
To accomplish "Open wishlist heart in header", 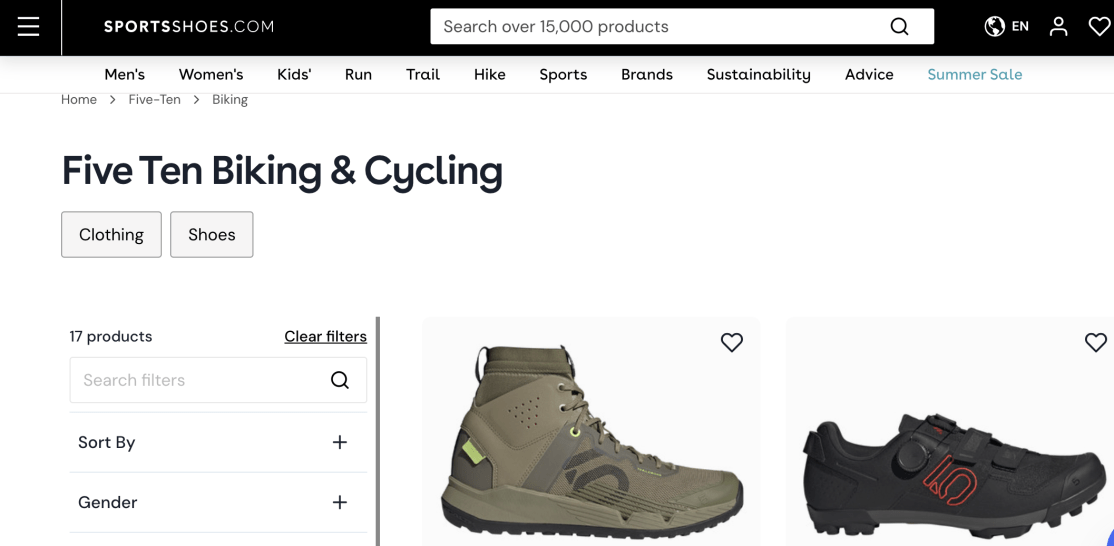I will (x=1099, y=27).
